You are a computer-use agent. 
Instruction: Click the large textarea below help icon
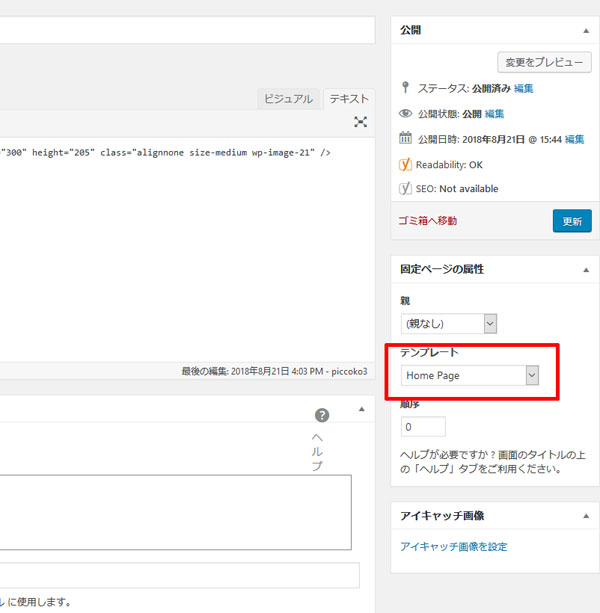(x=175, y=513)
